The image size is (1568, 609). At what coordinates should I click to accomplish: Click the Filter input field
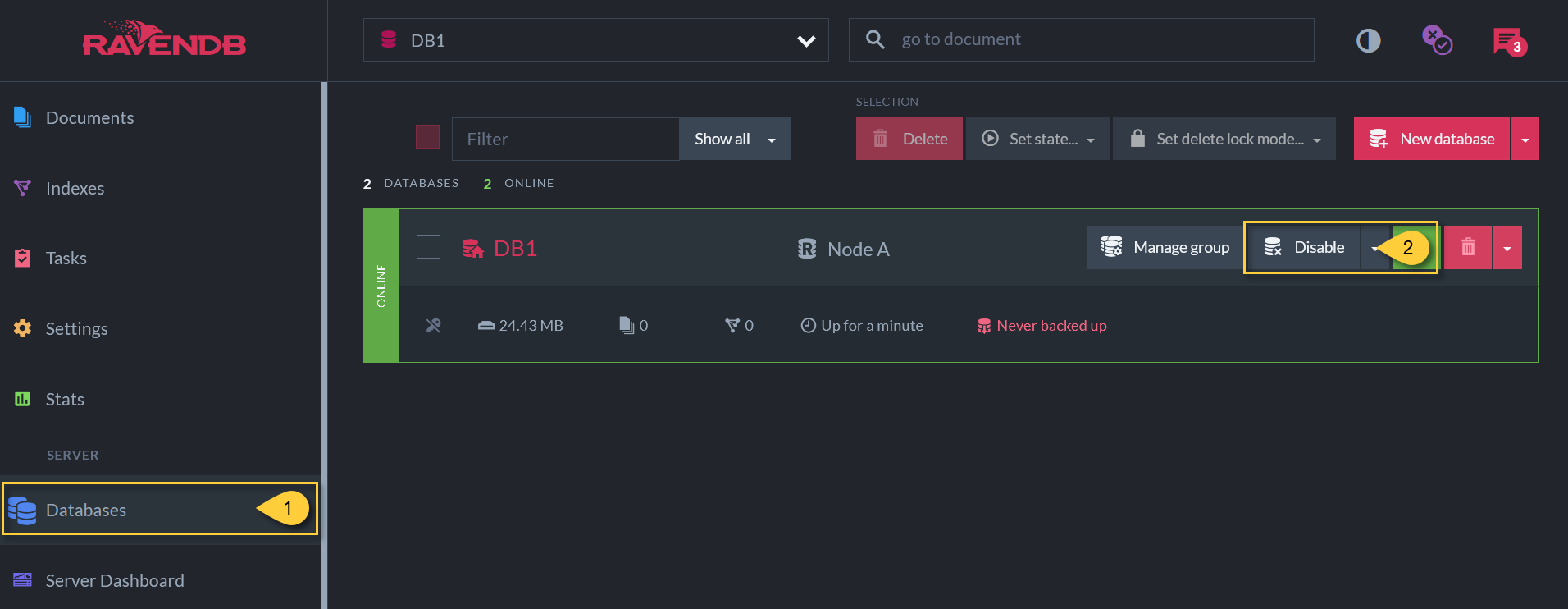tap(565, 139)
